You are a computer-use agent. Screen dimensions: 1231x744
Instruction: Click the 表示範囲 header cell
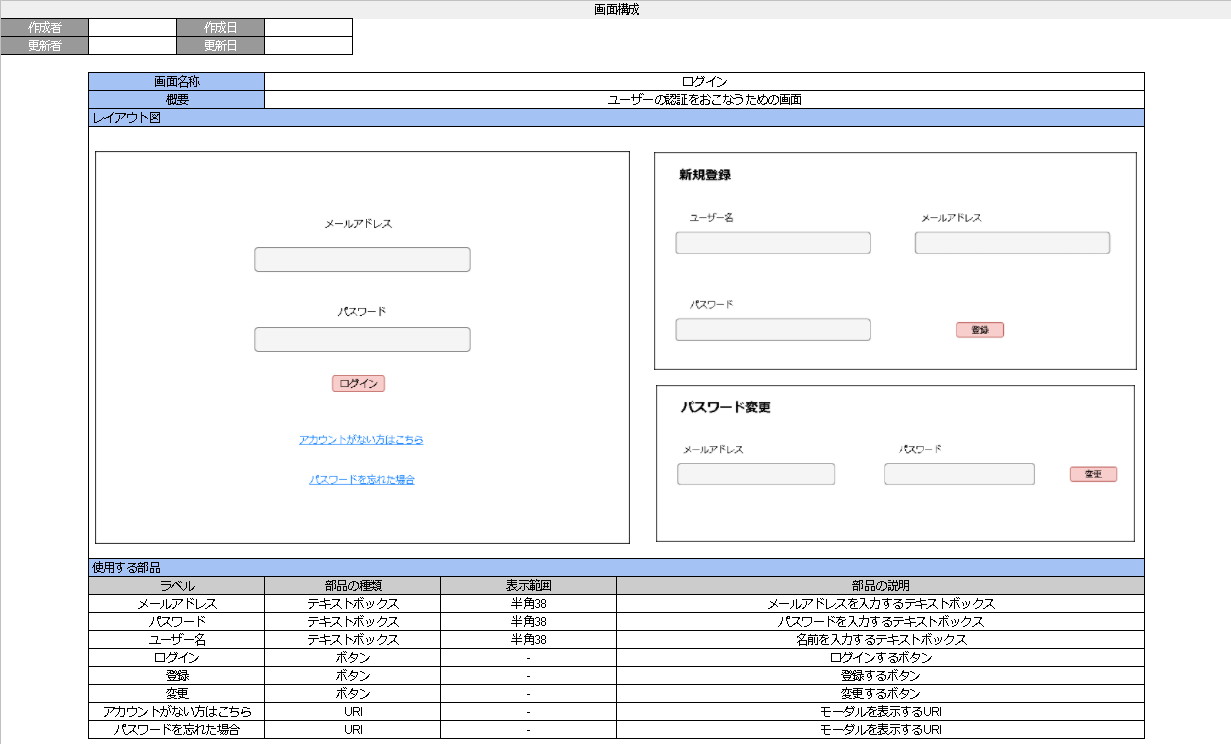(x=528, y=585)
